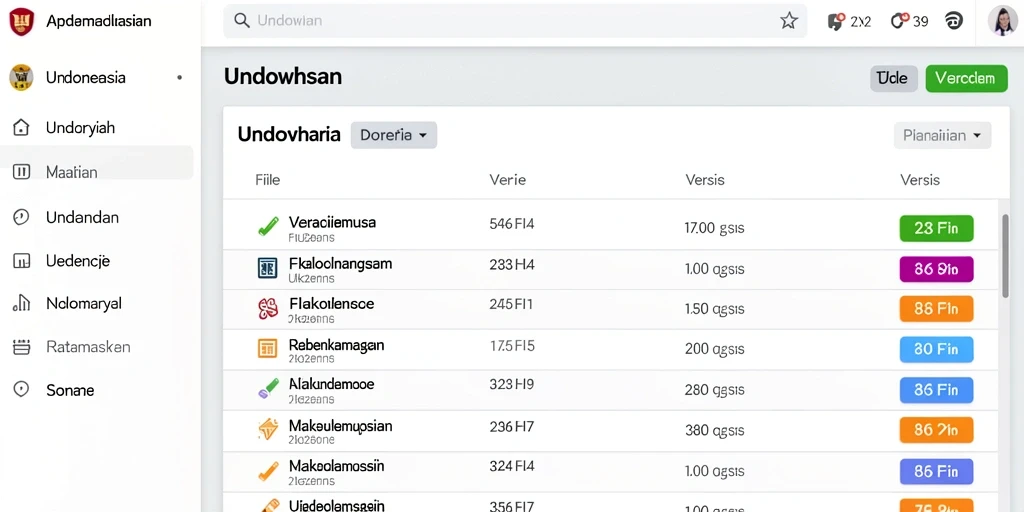Click the table's vertical scrollbar

click(1005, 256)
